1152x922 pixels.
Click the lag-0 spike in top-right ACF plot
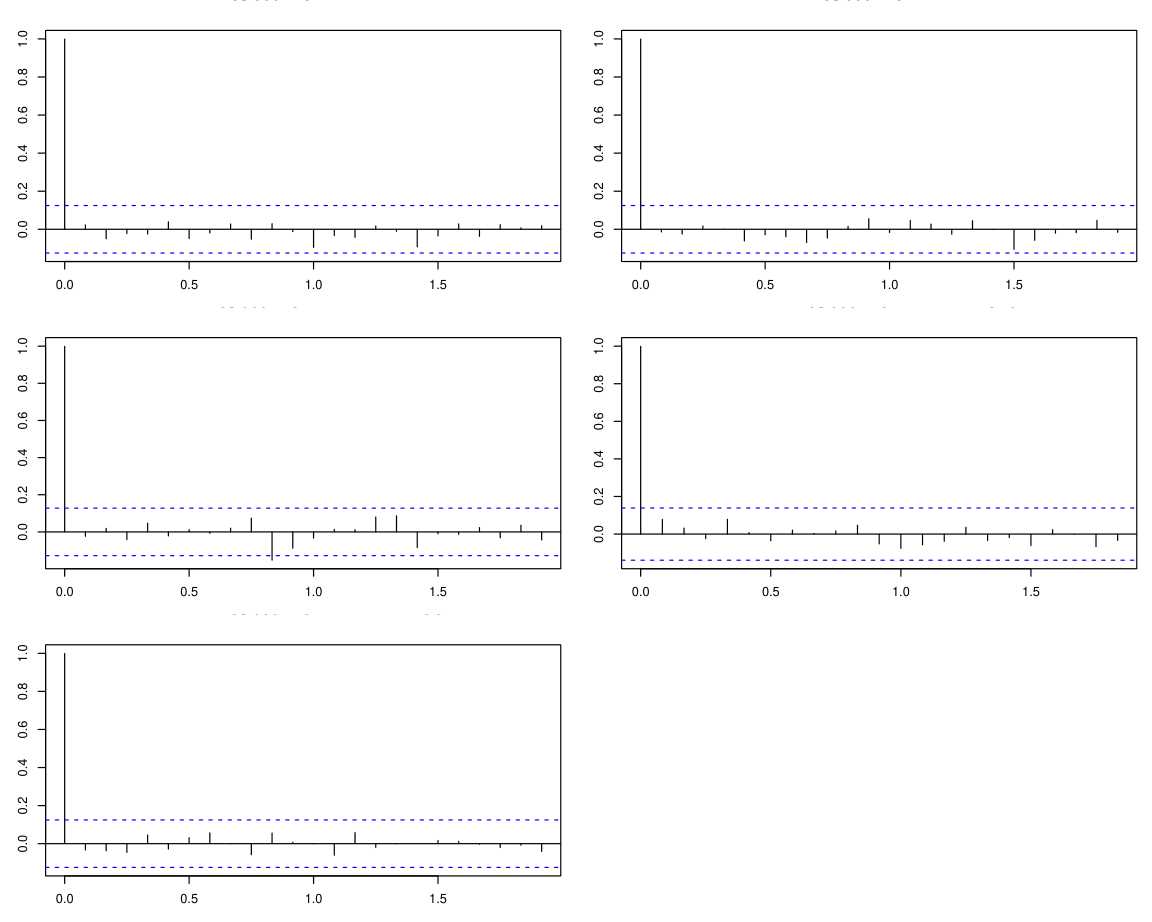pyautogui.click(x=641, y=134)
